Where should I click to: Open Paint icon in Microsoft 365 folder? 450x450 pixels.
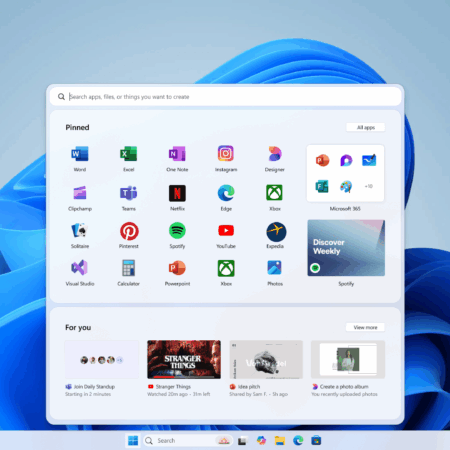coord(346,187)
